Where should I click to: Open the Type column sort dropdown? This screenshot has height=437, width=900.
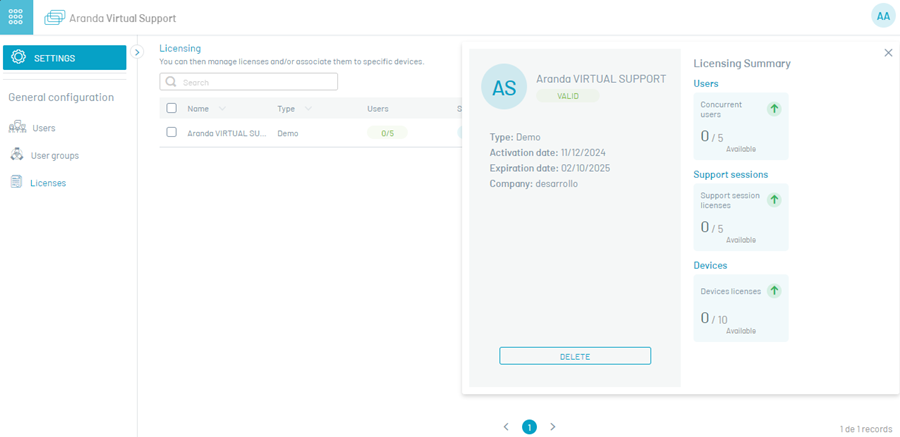coord(308,109)
